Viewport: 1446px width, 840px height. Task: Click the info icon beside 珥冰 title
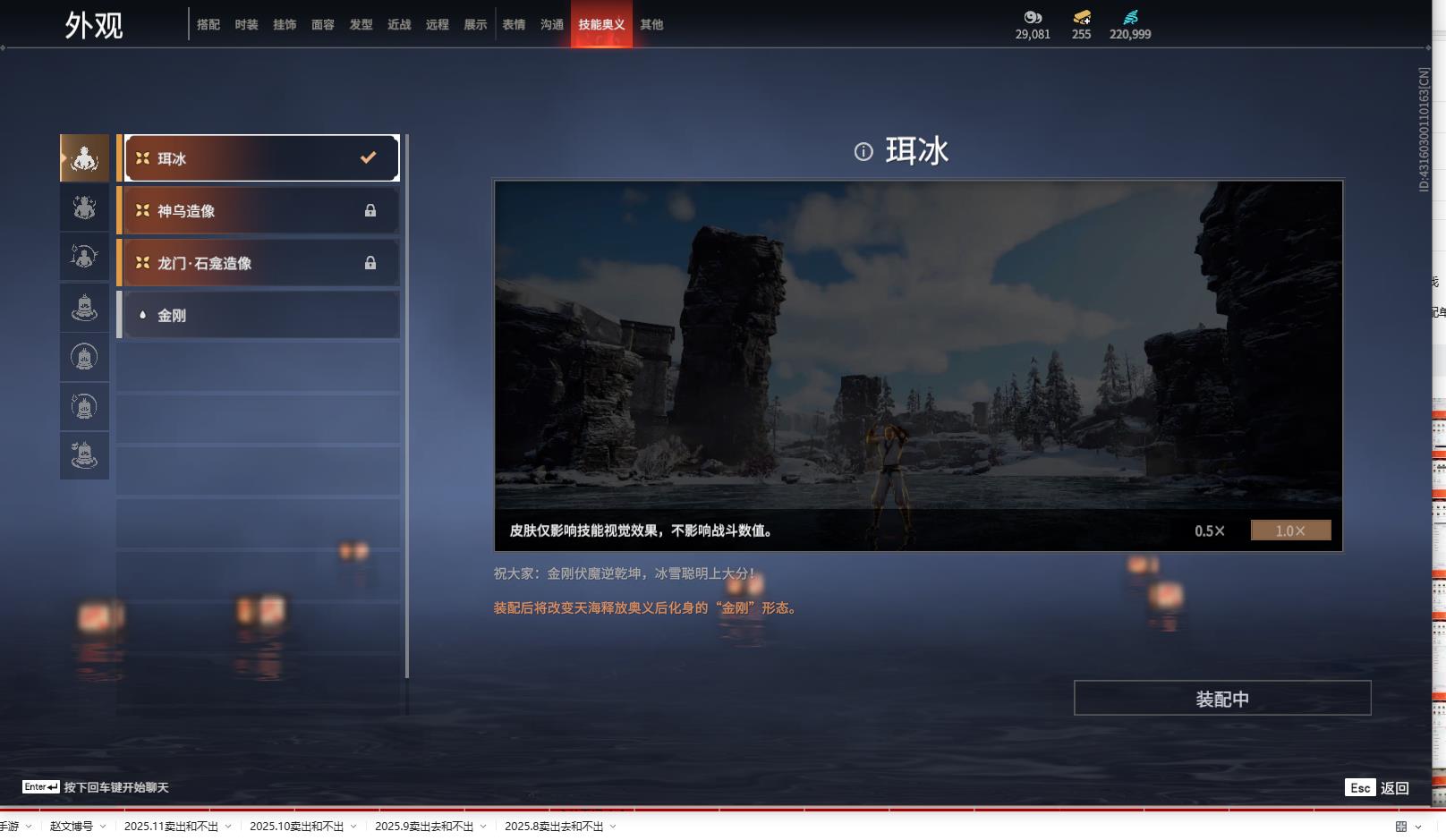point(863,152)
